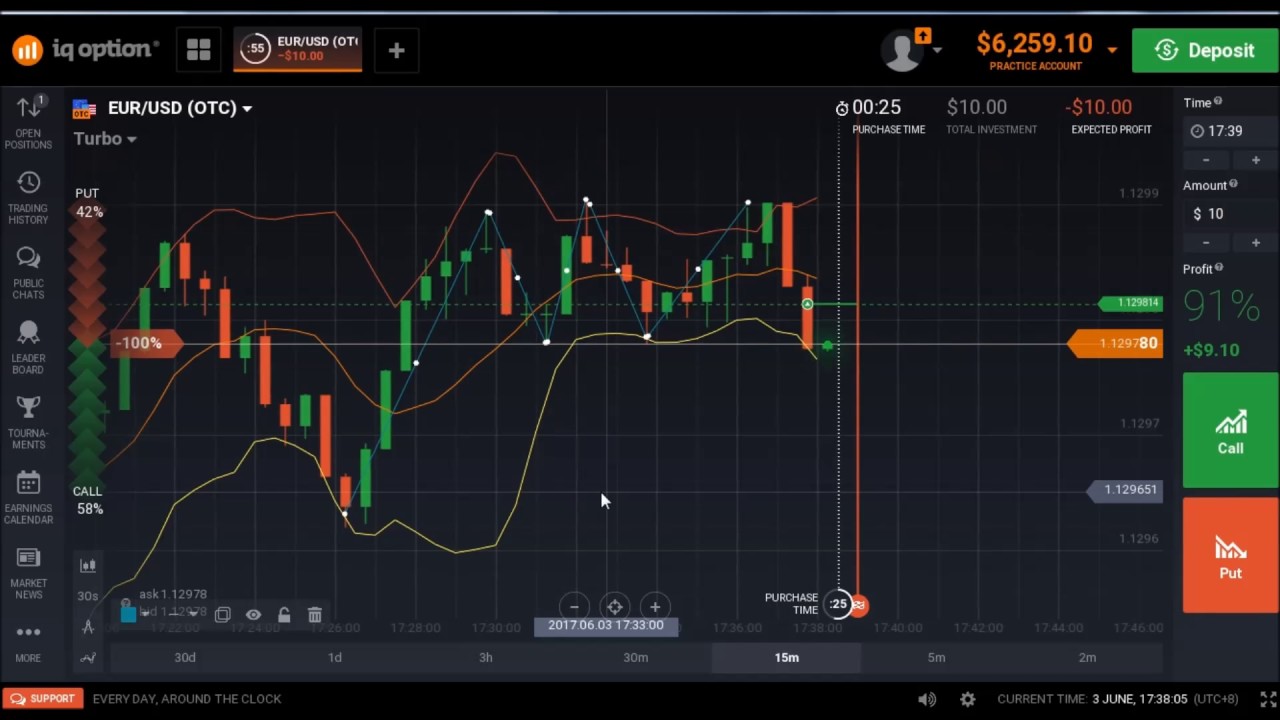
Task: Open the Open Positions sidebar panel
Action: [x=28, y=122]
